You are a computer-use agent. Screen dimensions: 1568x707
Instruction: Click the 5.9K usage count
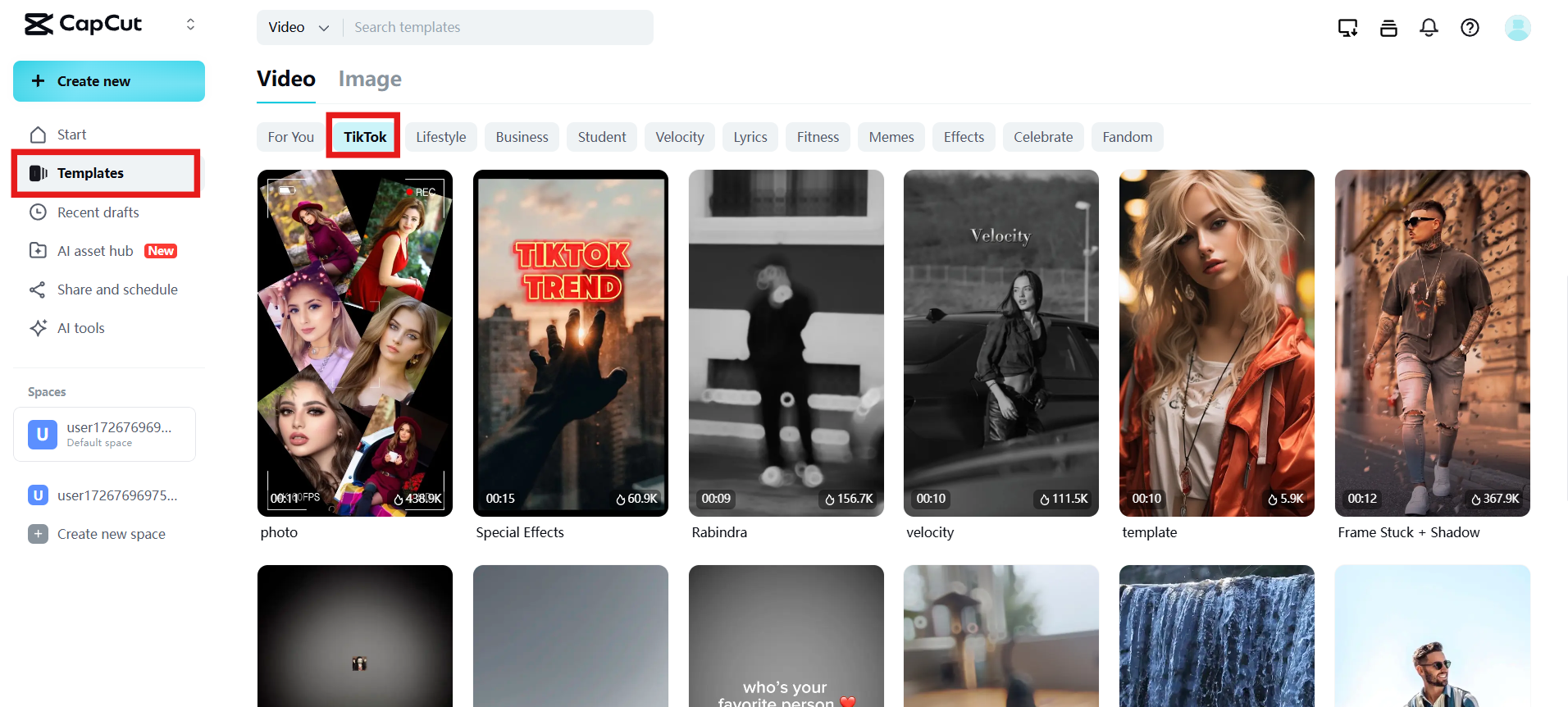[1286, 499]
